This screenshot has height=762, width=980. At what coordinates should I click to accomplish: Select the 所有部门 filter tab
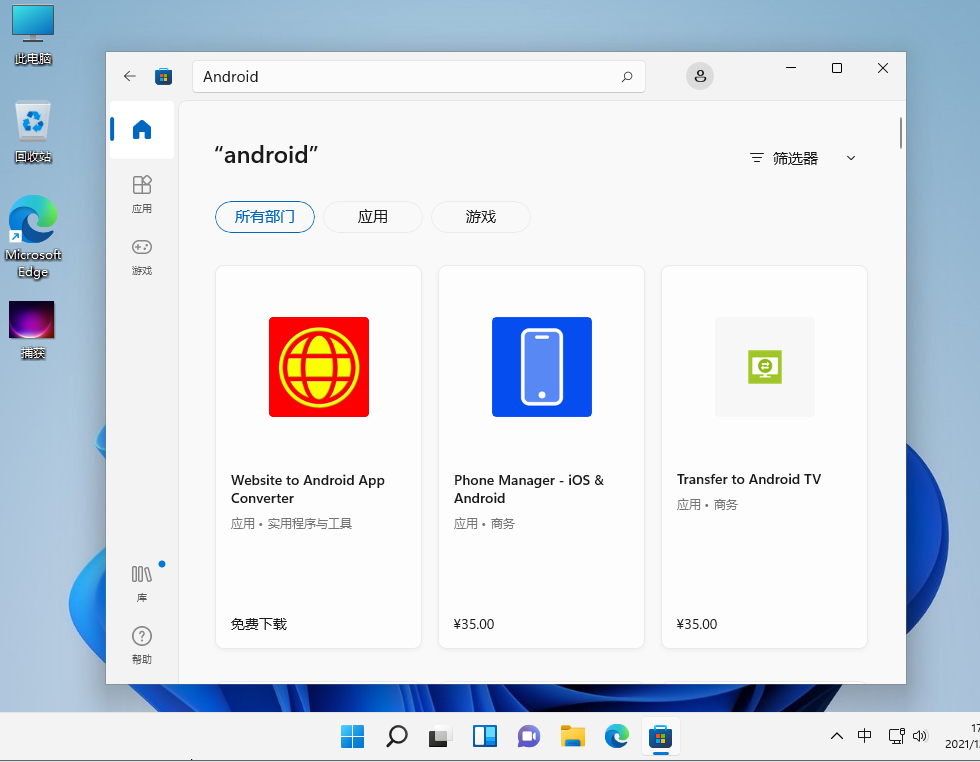(265, 217)
